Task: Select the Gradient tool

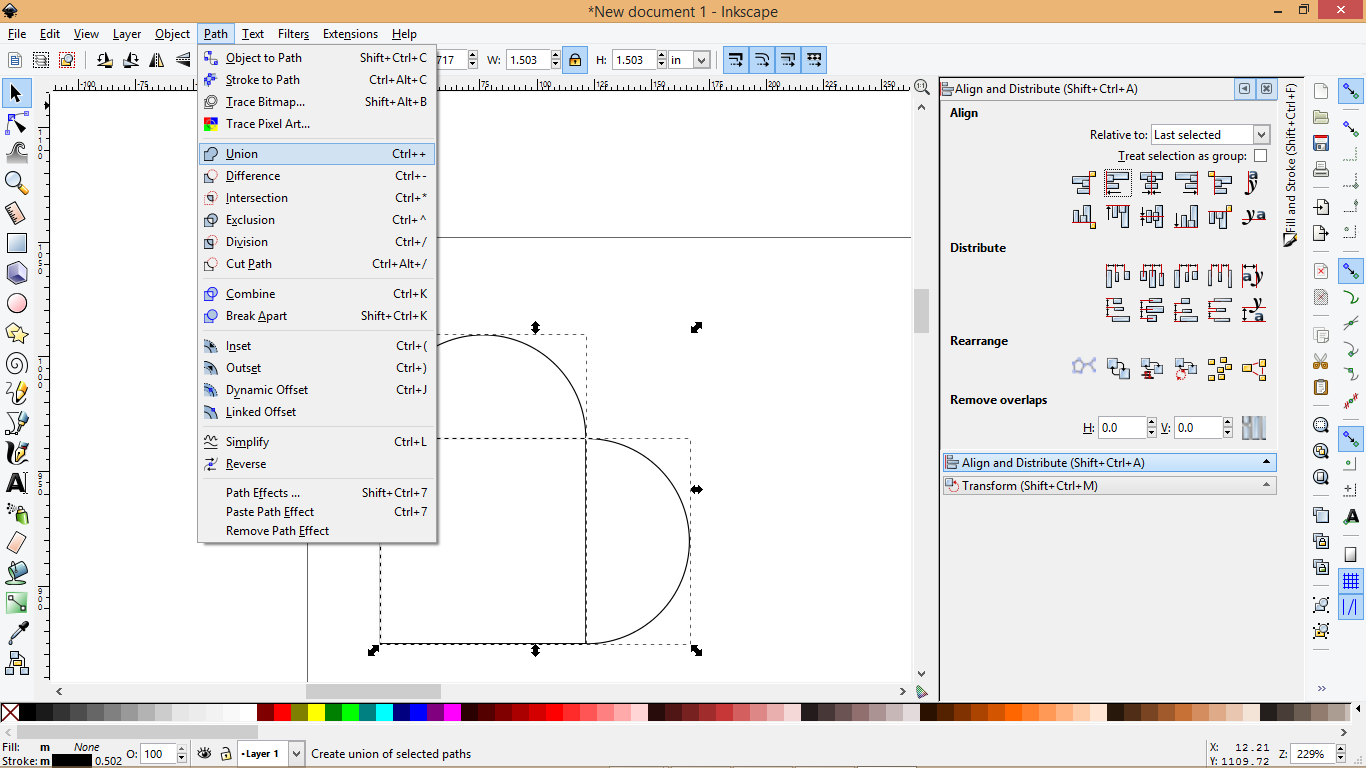Action: 16,603
